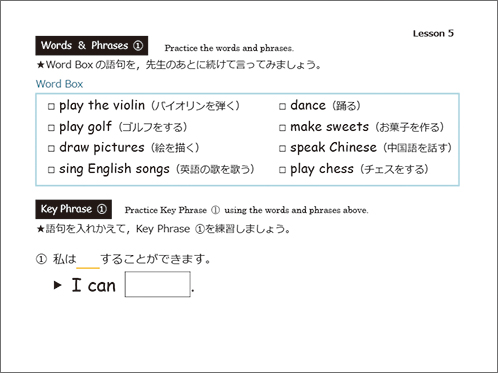Viewport: 498px width, 373px height.
Task: Check the 'draw pictures' checkbox
Action: pos(51,148)
